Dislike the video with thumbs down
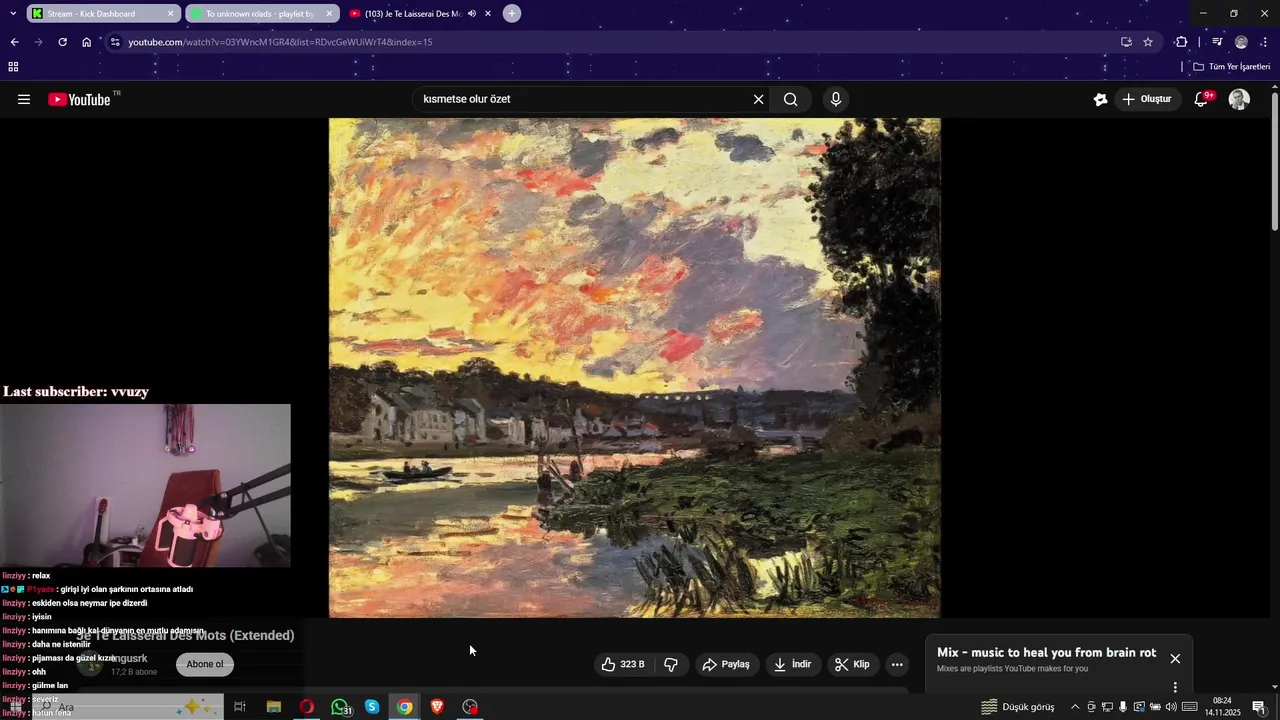The width and height of the screenshot is (1280, 720). coord(671,664)
